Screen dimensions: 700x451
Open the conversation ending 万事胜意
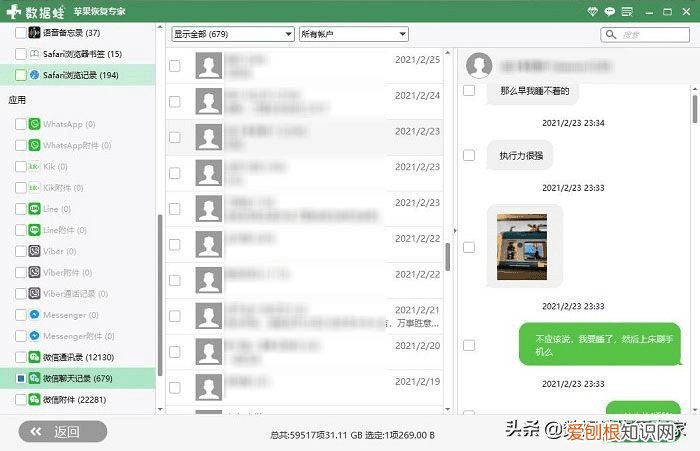pos(304,316)
